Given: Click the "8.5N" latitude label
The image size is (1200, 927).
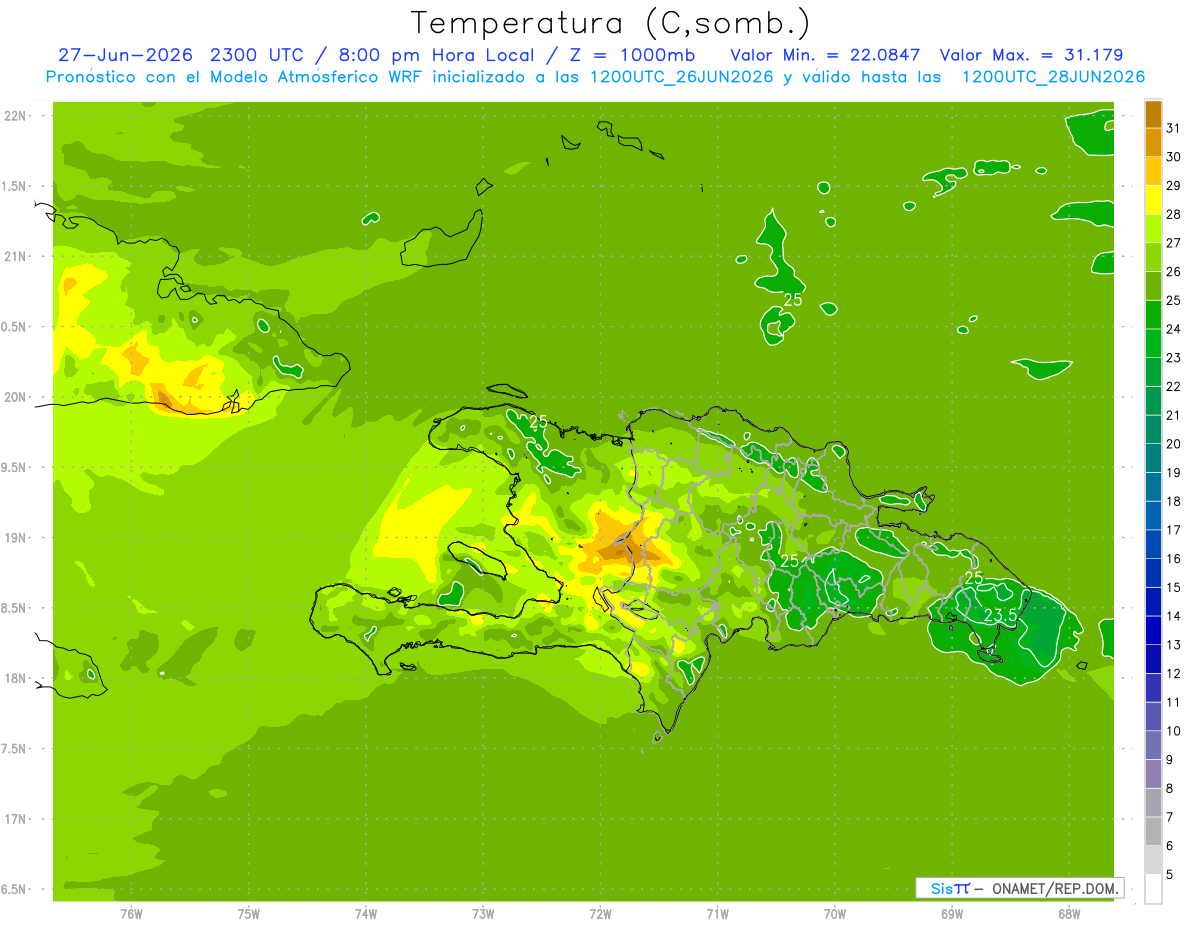Looking at the screenshot, I should pos(15,608).
